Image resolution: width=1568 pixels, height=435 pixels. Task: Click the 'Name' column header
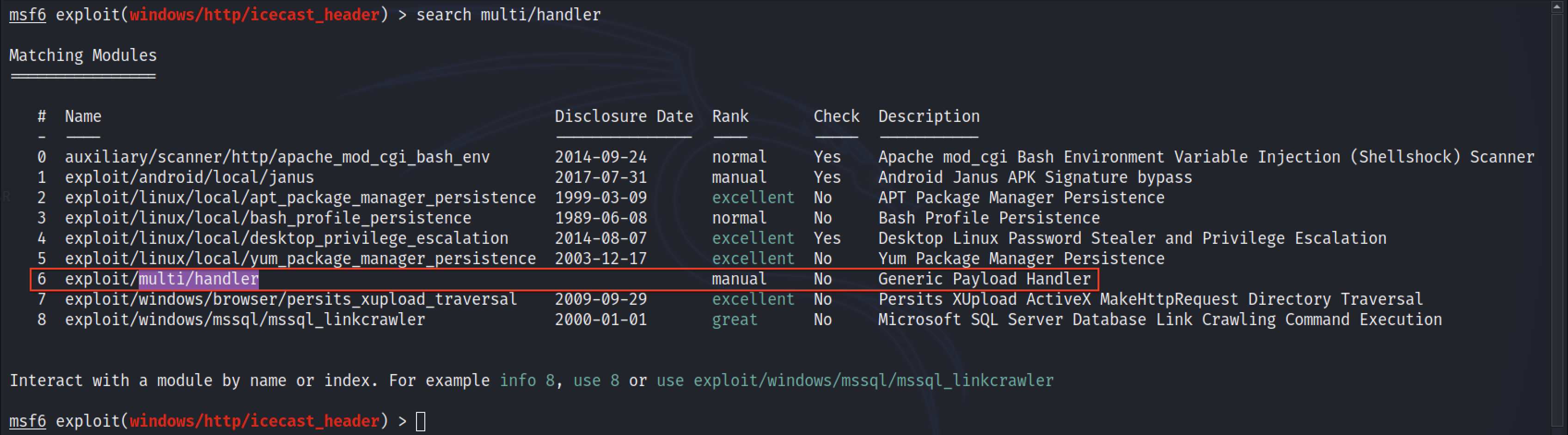pyautogui.click(x=83, y=116)
